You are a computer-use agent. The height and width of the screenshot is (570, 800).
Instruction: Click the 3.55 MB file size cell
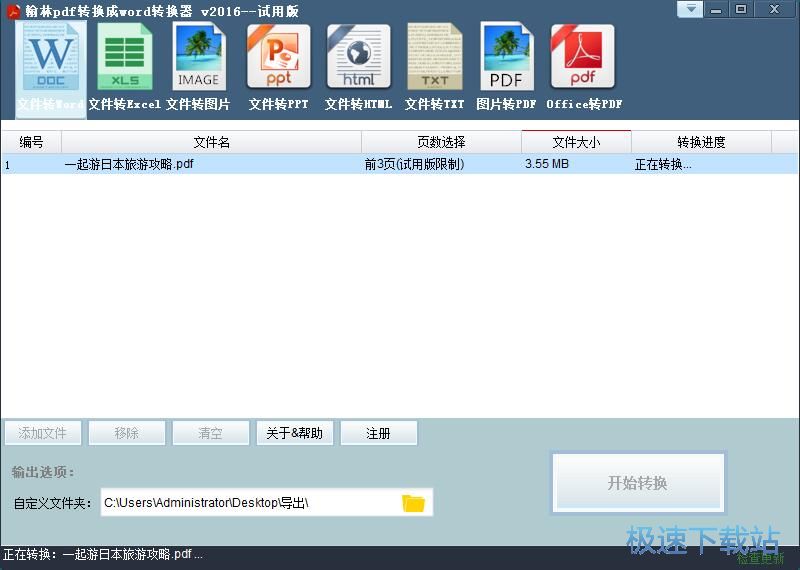click(x=546, y=164)
